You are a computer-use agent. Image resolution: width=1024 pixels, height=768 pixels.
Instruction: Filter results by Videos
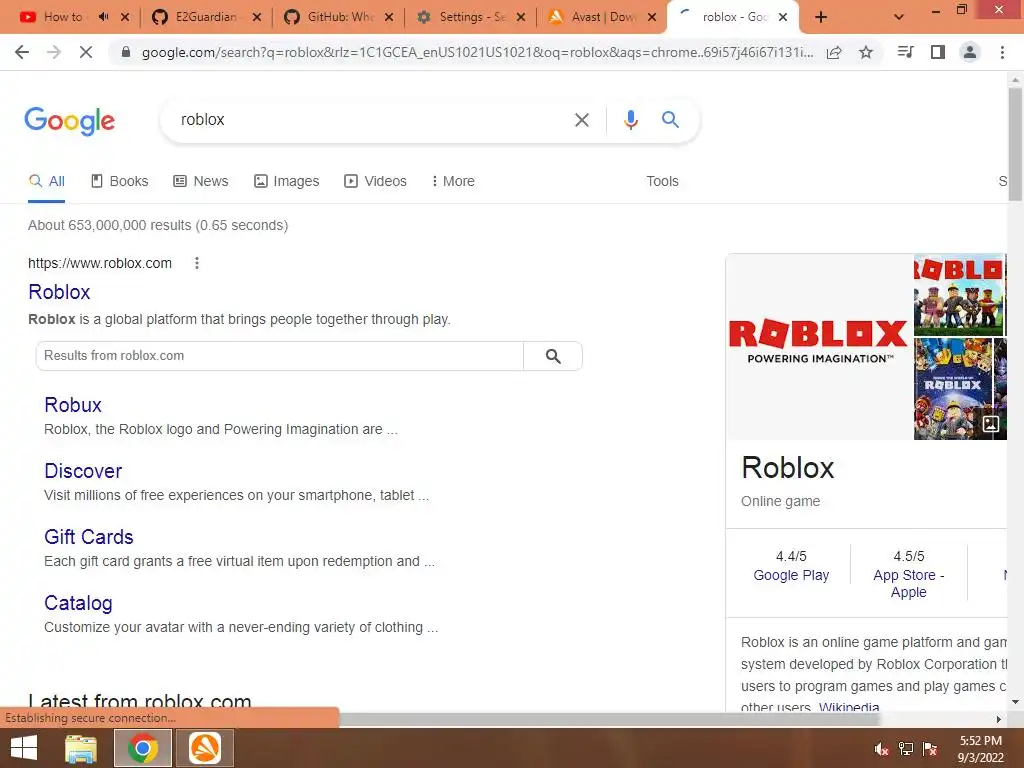coord(376,181)
